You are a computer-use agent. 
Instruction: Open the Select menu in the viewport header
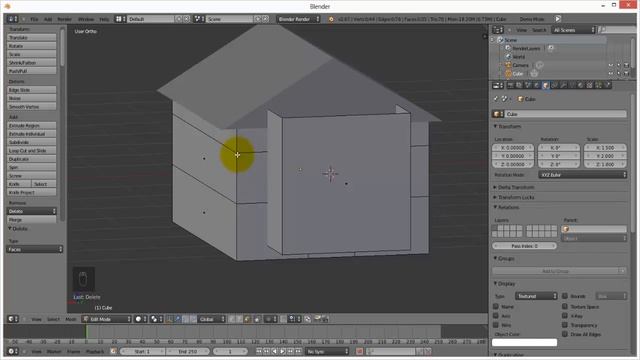coord(53,319)
